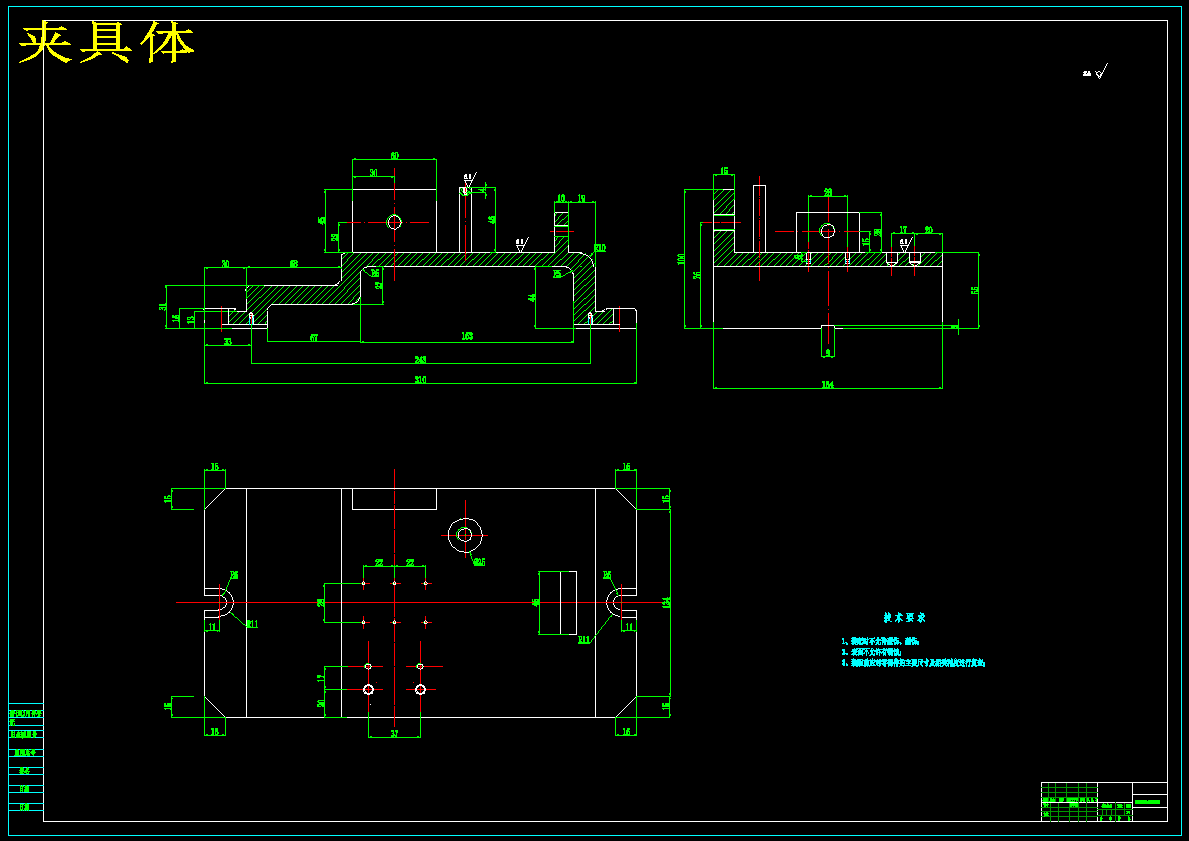The width and height of the screenshot is (1189, 841).
Task: Select the R10 radius label
Action: (600, 248)
